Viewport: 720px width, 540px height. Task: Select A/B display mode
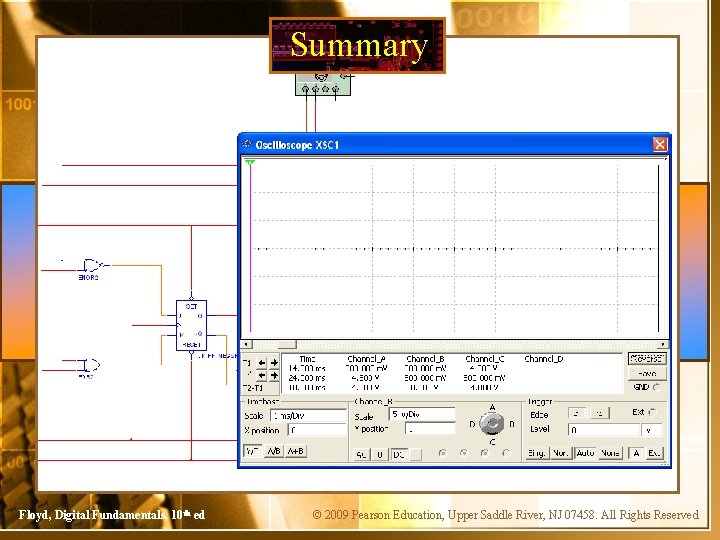(274, 451)
